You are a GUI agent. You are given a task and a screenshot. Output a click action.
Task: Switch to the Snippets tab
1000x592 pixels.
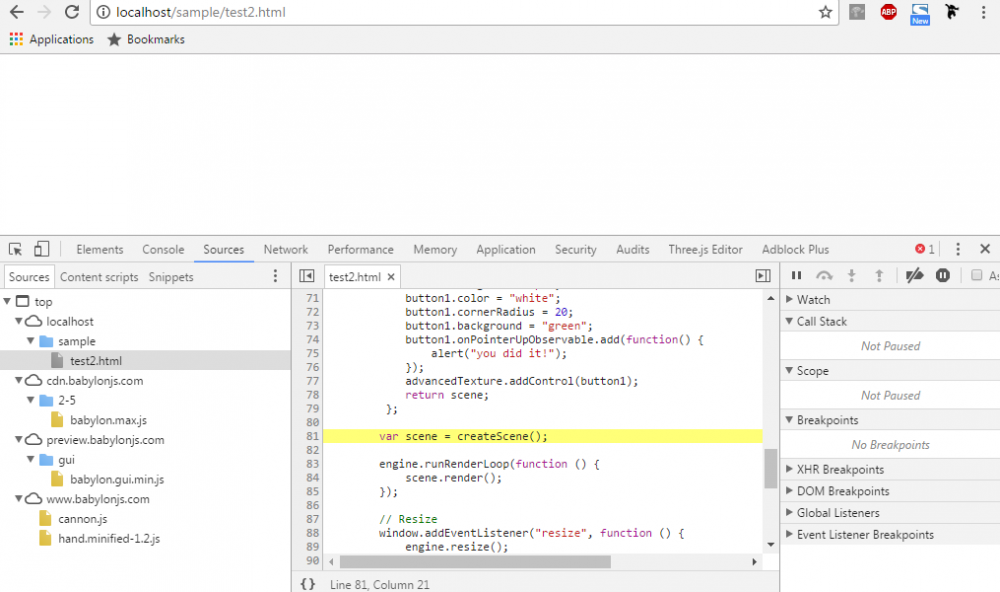point(171,277)
